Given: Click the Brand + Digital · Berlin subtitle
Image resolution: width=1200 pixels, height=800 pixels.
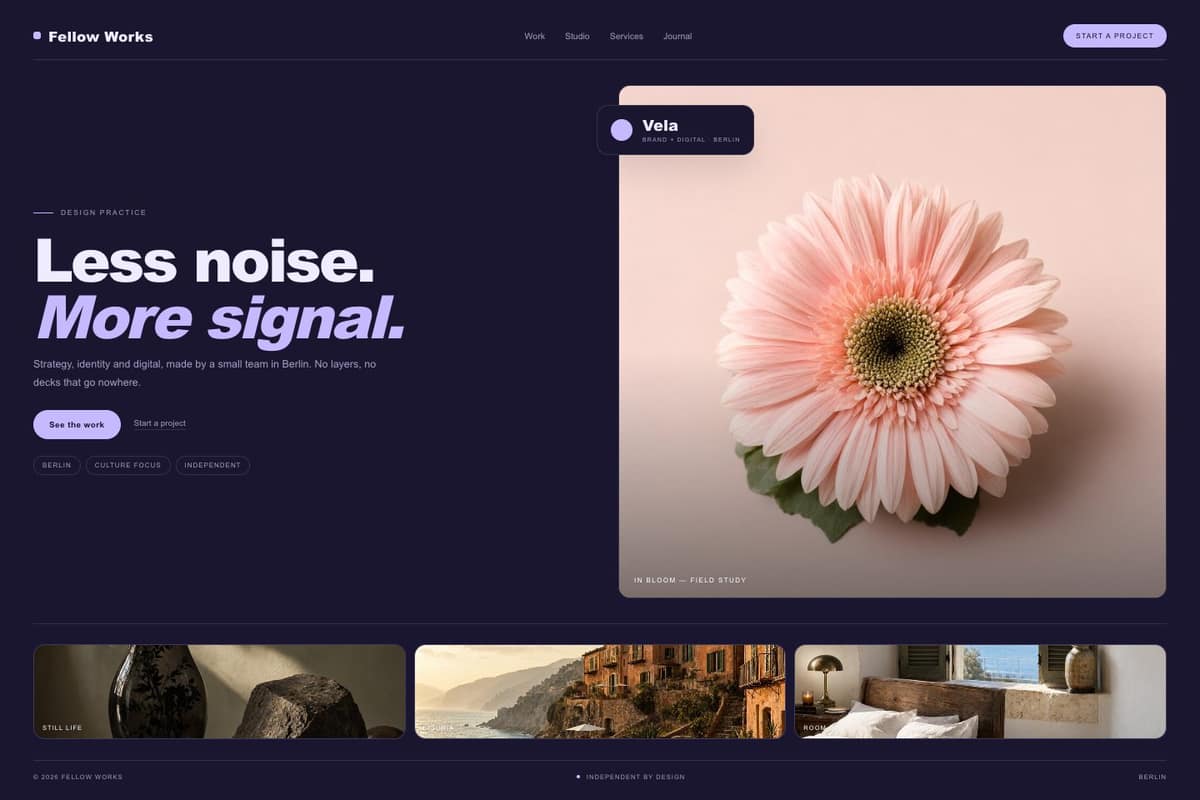Looking at the screenshot, I should click(x=691, y=140).
